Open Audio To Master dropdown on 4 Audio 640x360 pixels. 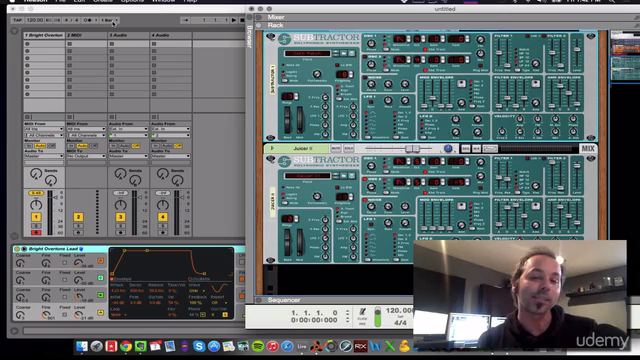171,156
